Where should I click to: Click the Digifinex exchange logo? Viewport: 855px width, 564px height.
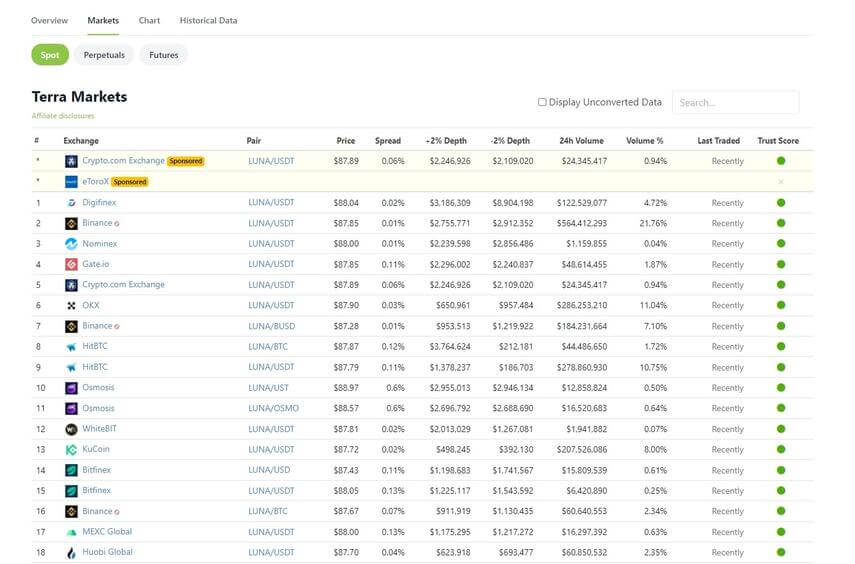(x=71, y=203)
